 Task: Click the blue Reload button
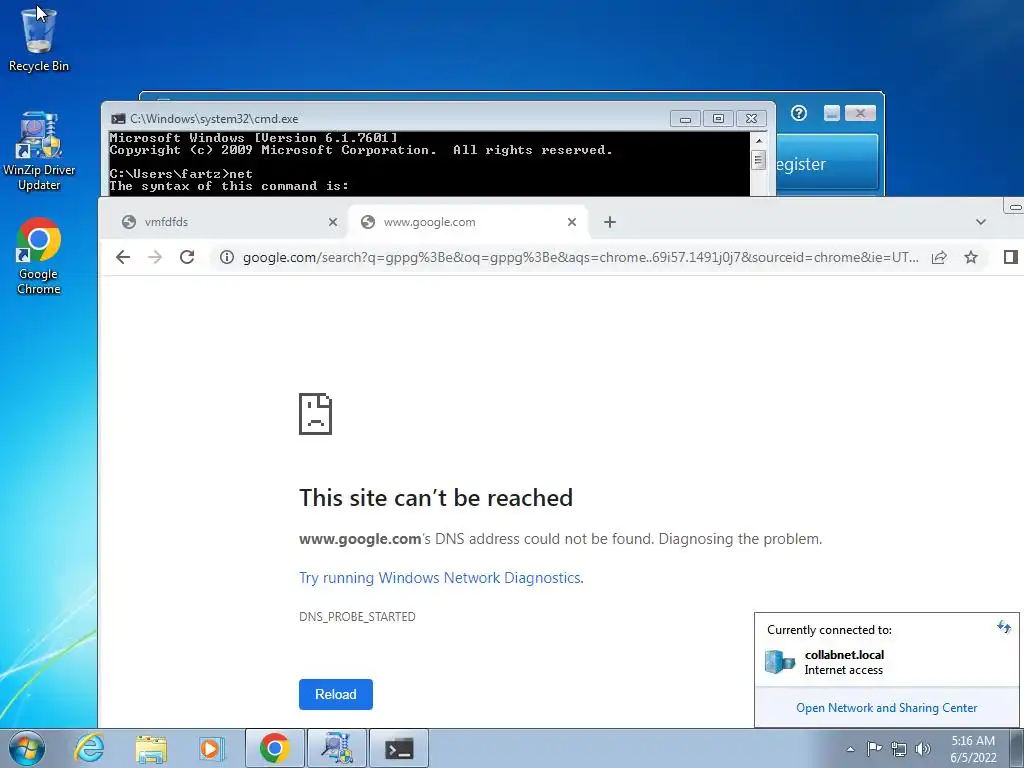pos(336,694)
